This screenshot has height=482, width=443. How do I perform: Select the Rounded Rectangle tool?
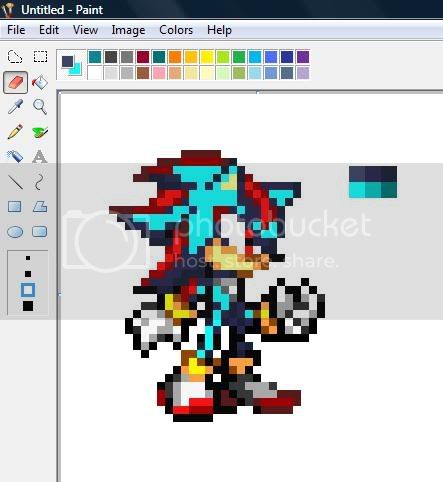pos(40,231)
